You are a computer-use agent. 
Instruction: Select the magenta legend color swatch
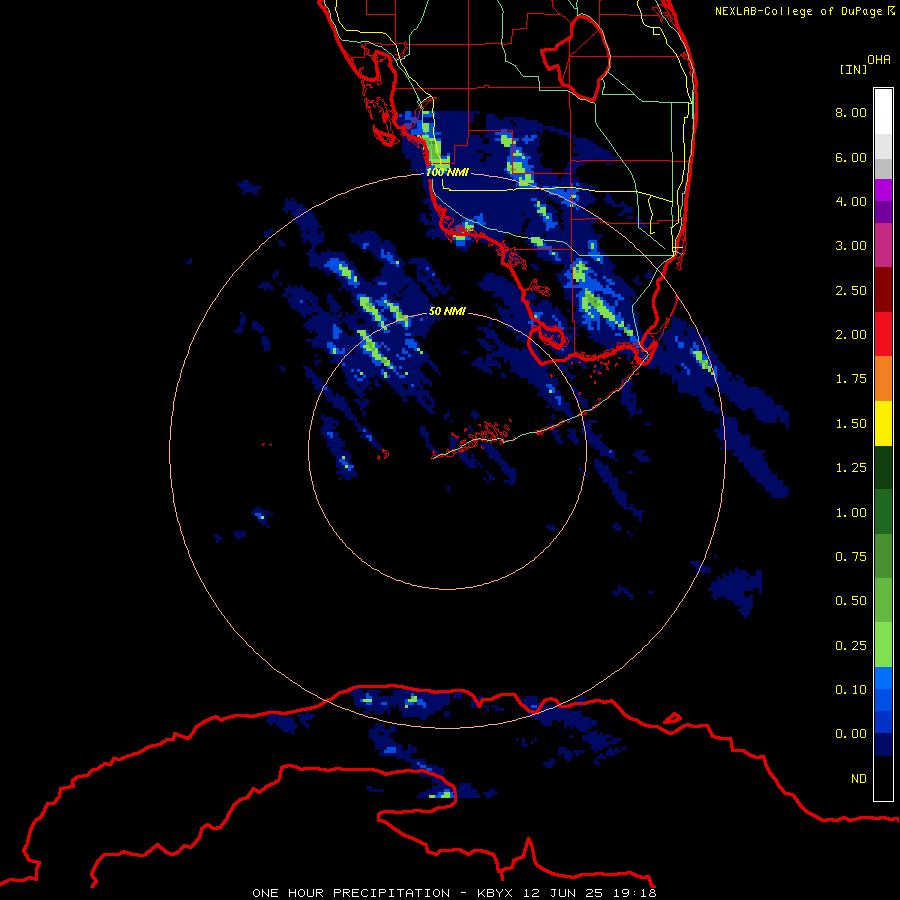[x=883, y=190]
